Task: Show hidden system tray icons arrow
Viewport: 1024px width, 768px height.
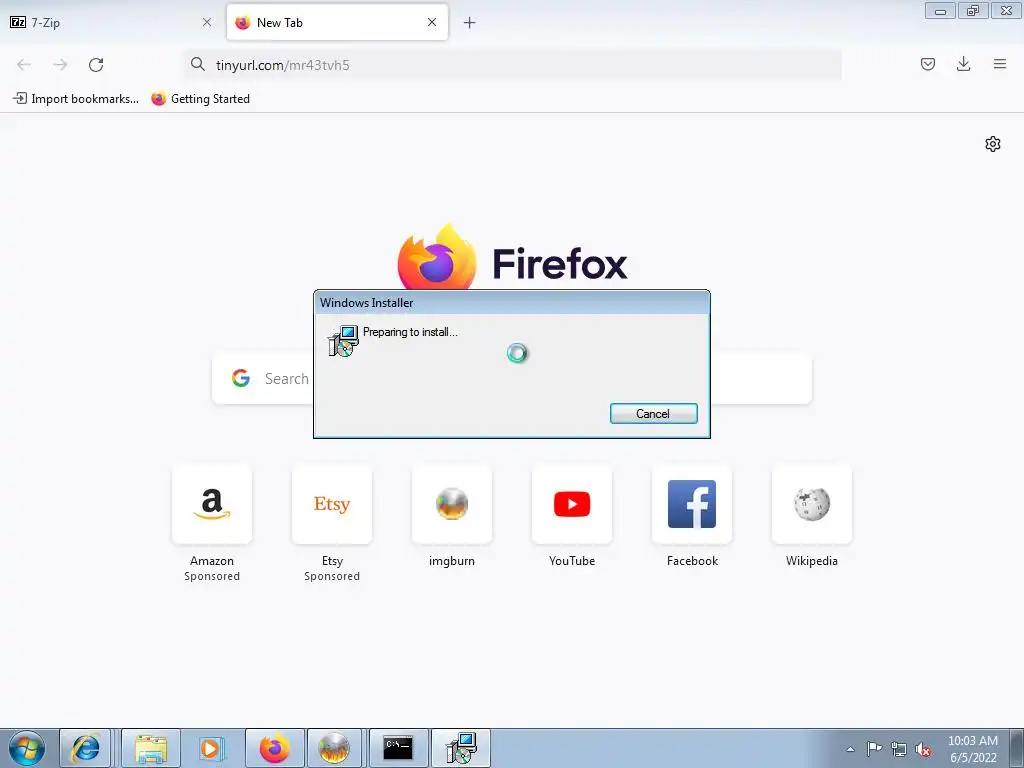Action: (x=850, y=749)
